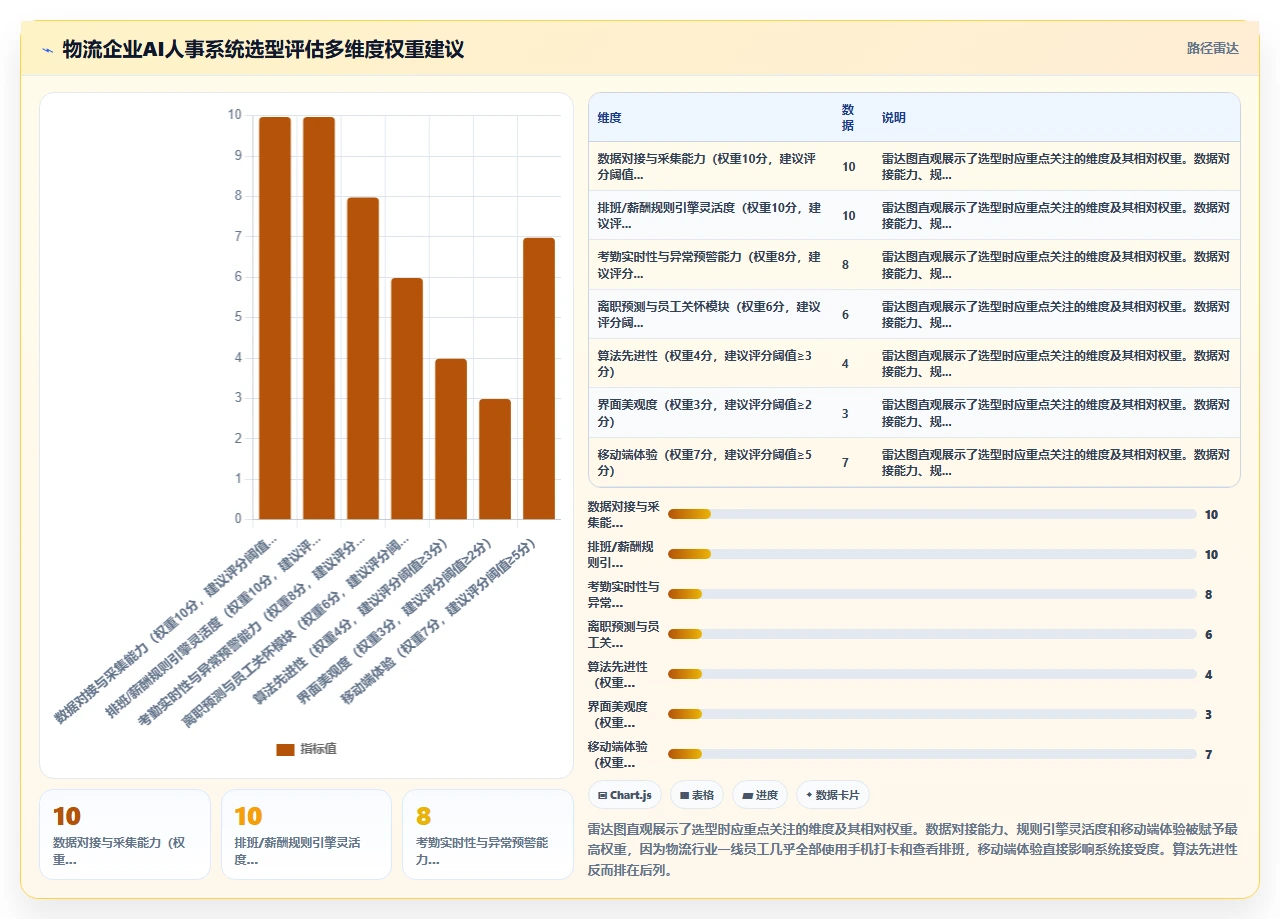Click the lightning icon beside the dashboard title
This screenshot has height=919, width=1280.
pyautogui.click(x=48, y=50)
